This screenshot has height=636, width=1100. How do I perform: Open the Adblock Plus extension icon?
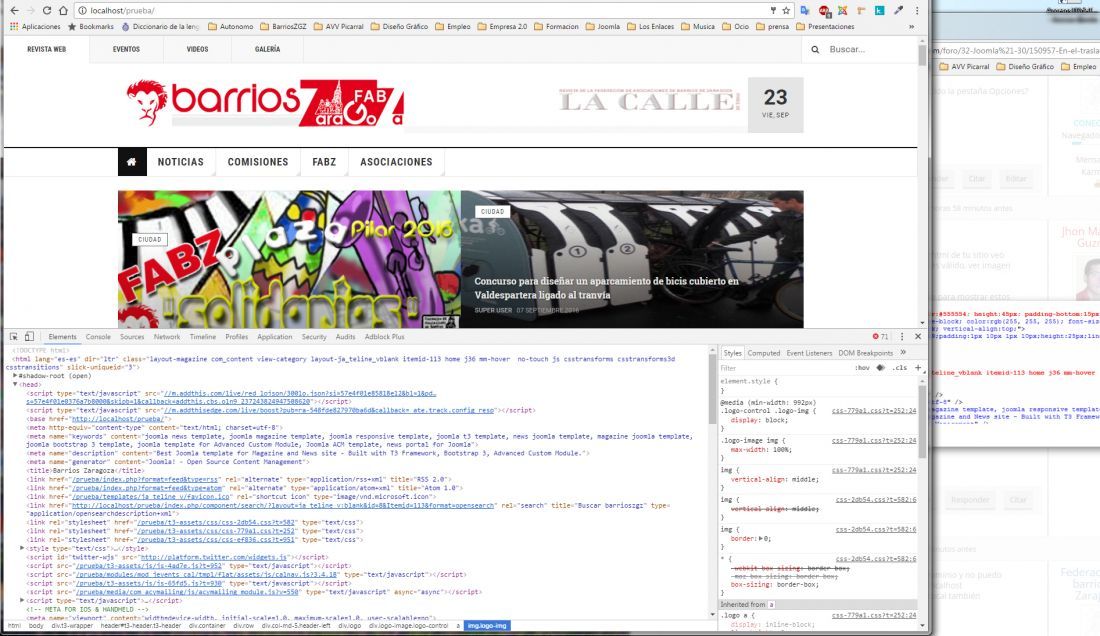[824, 11]
